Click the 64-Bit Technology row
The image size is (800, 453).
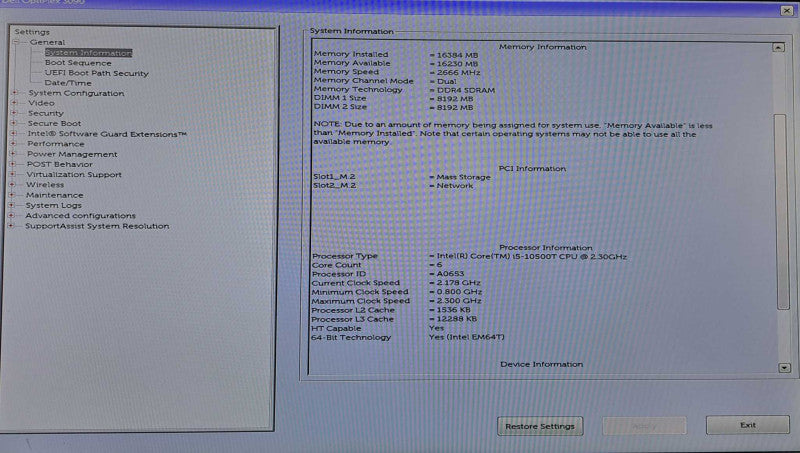pyautogui.click(x=408, y=337)
